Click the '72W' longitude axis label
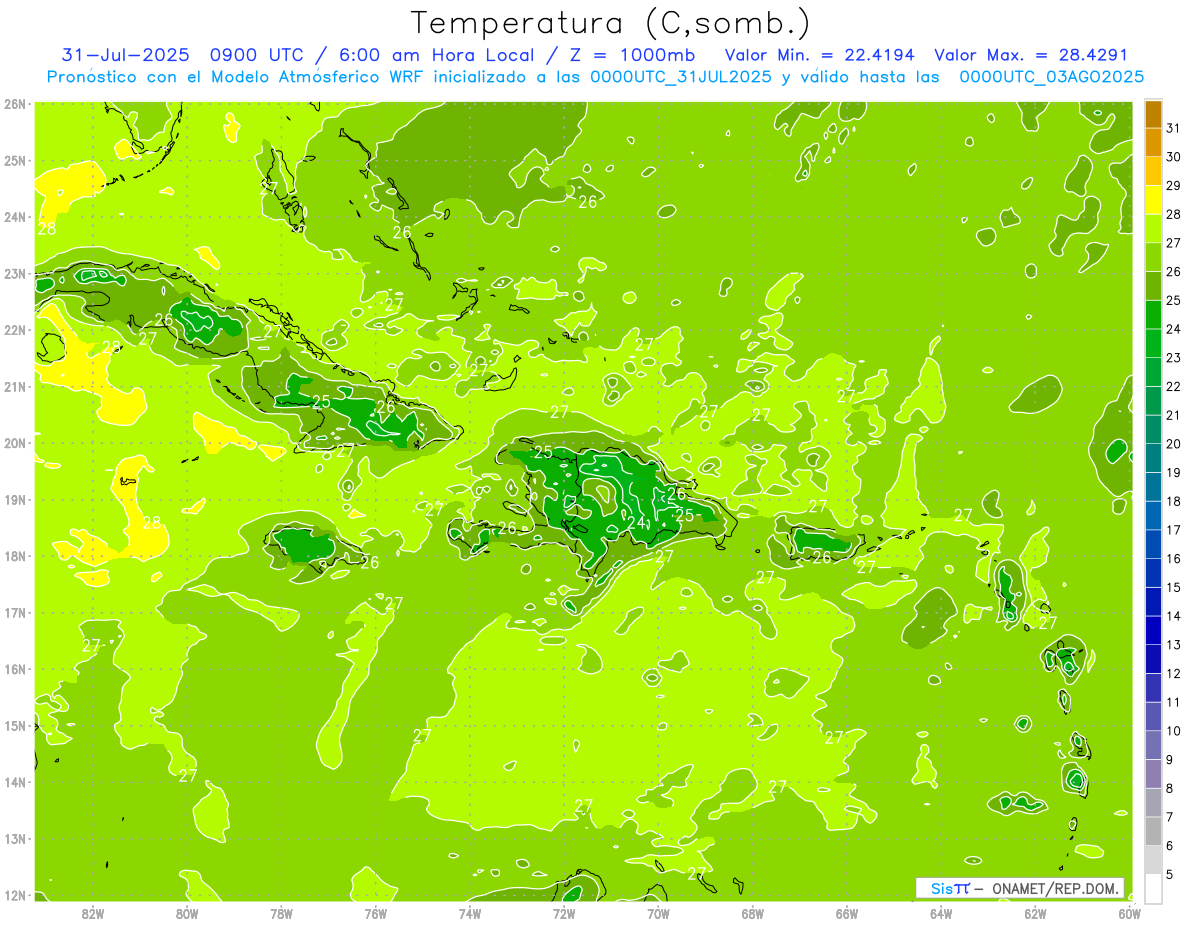Viewport: 1200px width, 927px height. tap(564, 913)
